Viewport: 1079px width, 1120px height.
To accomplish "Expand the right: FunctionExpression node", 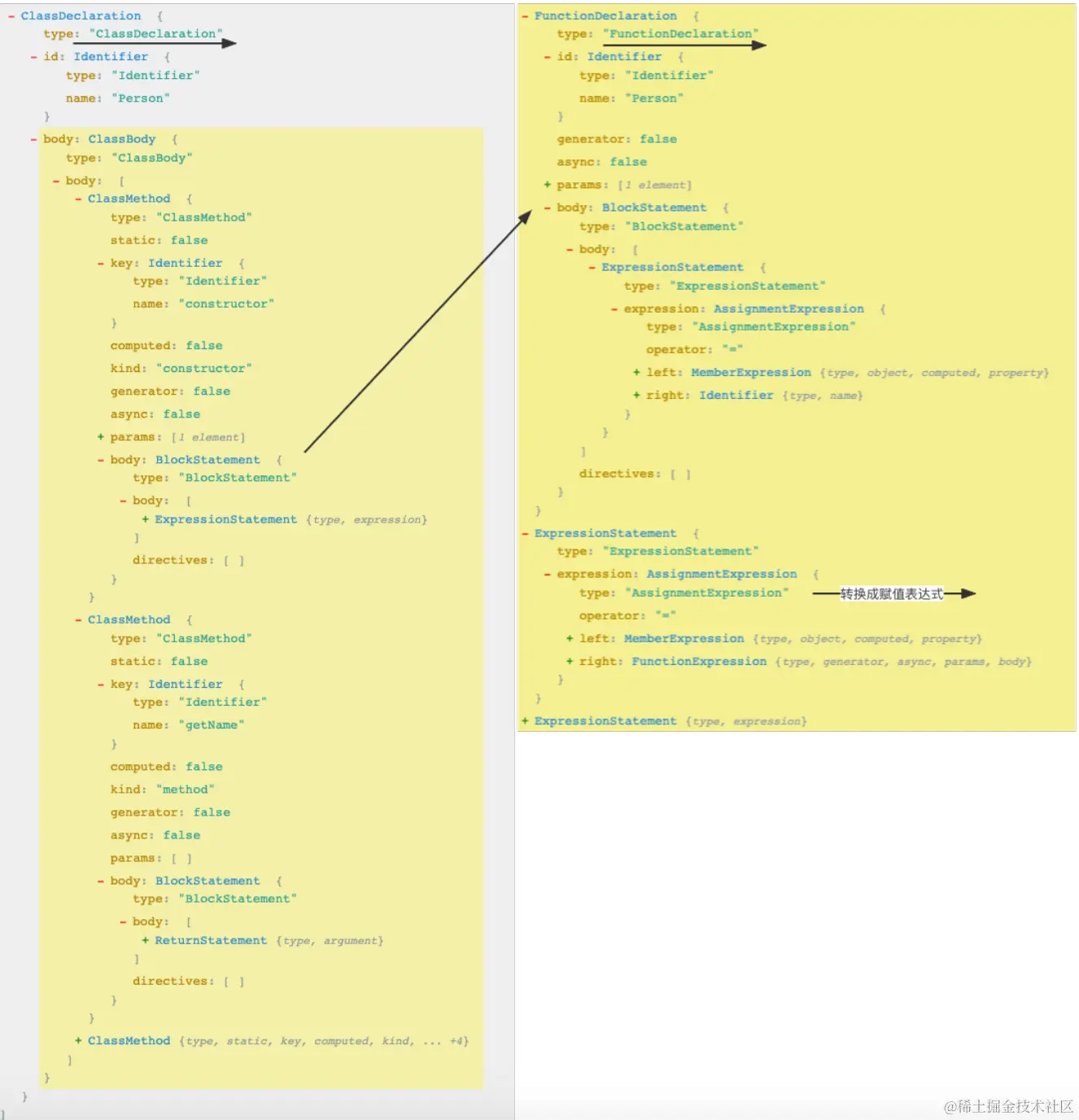I will point(570,662).
